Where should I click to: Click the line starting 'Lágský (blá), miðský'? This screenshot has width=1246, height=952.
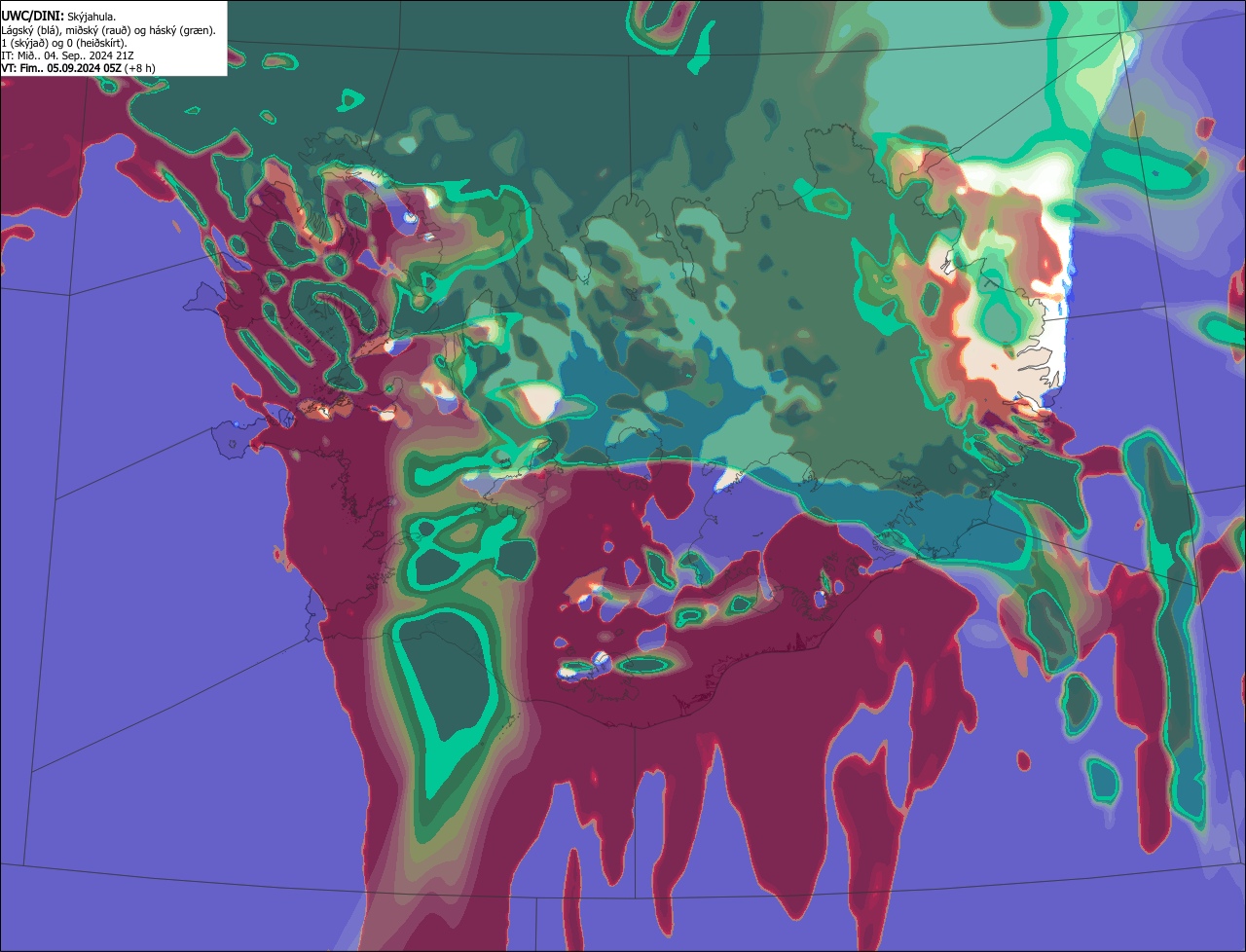109,30
